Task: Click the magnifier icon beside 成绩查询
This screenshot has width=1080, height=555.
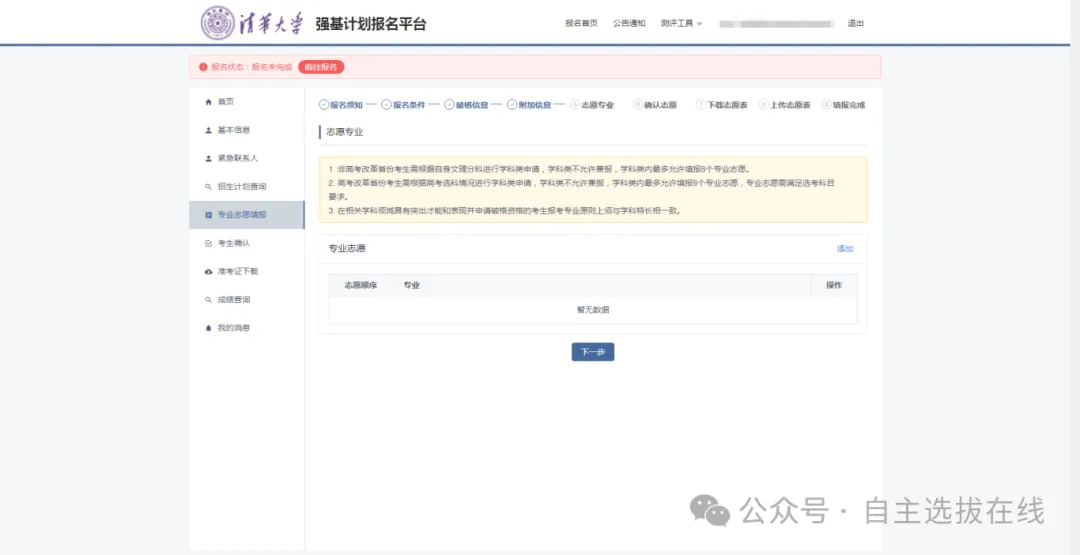Action: pyautogui.click(x=208, y=300)
